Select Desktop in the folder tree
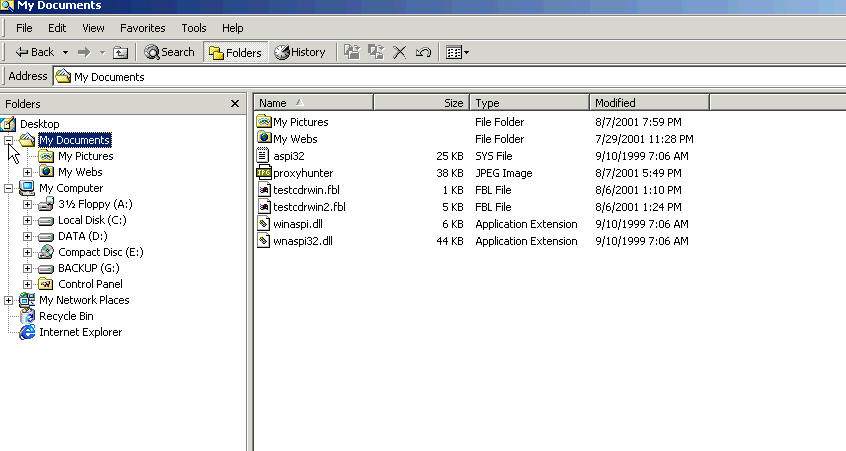The height and width of the screenshot is (451, 846). 39,124
